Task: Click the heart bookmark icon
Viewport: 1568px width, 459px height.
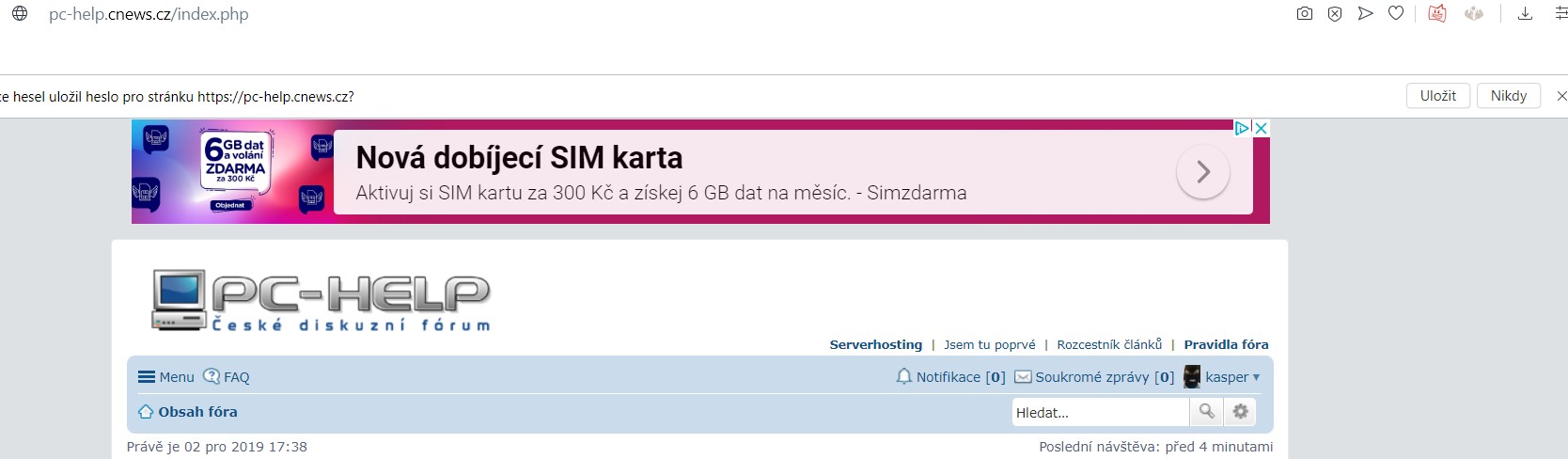Action: pyautogui.click(x=1396, y=13)
